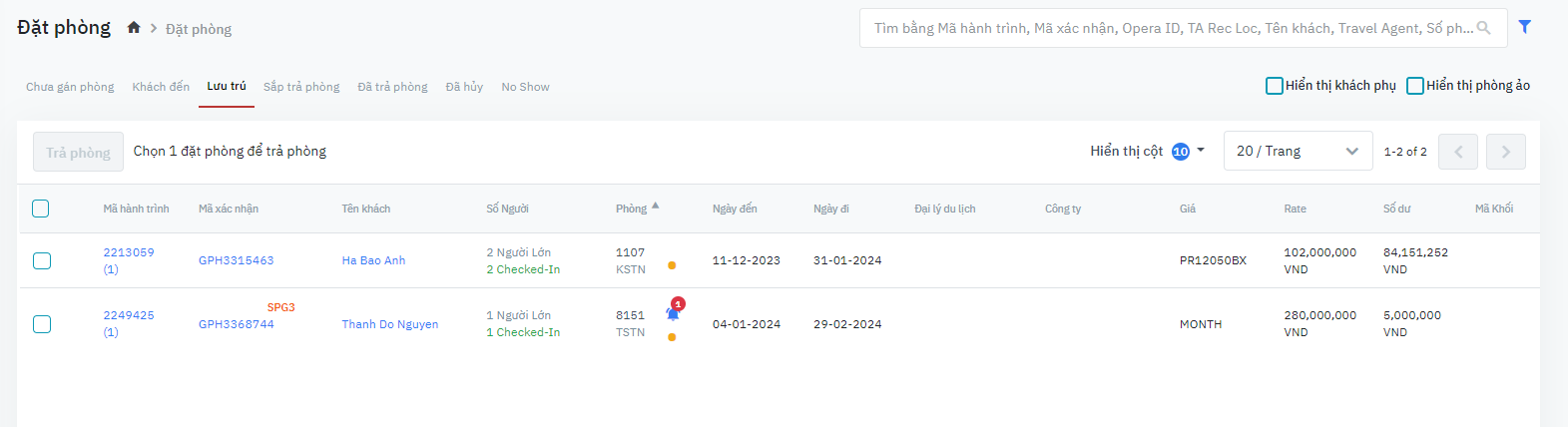Open the 20 / Trang page-size dropdown

(1298, 152)
